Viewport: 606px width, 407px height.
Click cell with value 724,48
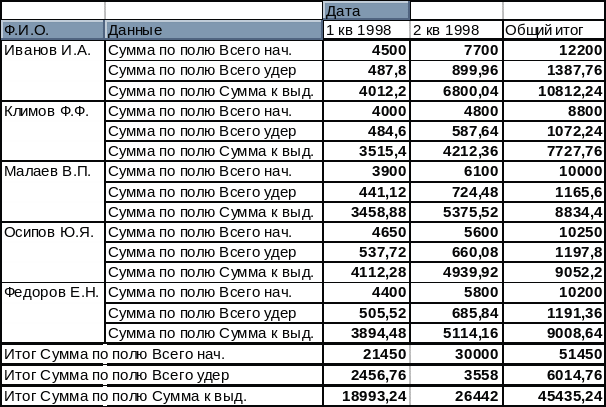click(x=456, y=192)
